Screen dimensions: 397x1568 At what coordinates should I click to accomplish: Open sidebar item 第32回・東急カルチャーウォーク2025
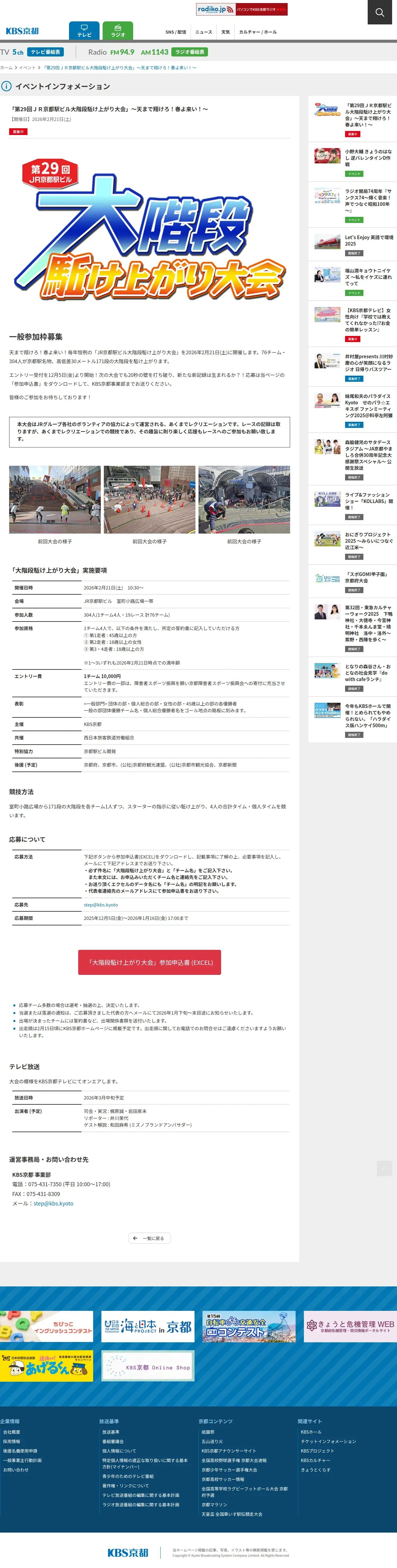click(x=368, y=623)
